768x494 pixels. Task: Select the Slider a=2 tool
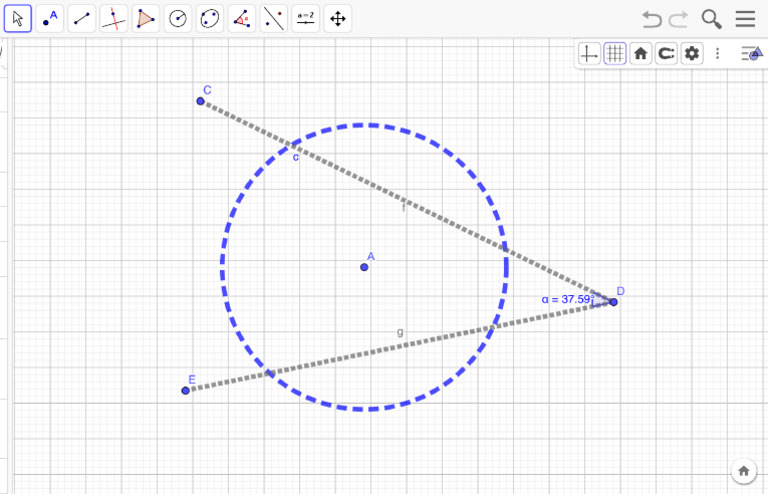306,19
